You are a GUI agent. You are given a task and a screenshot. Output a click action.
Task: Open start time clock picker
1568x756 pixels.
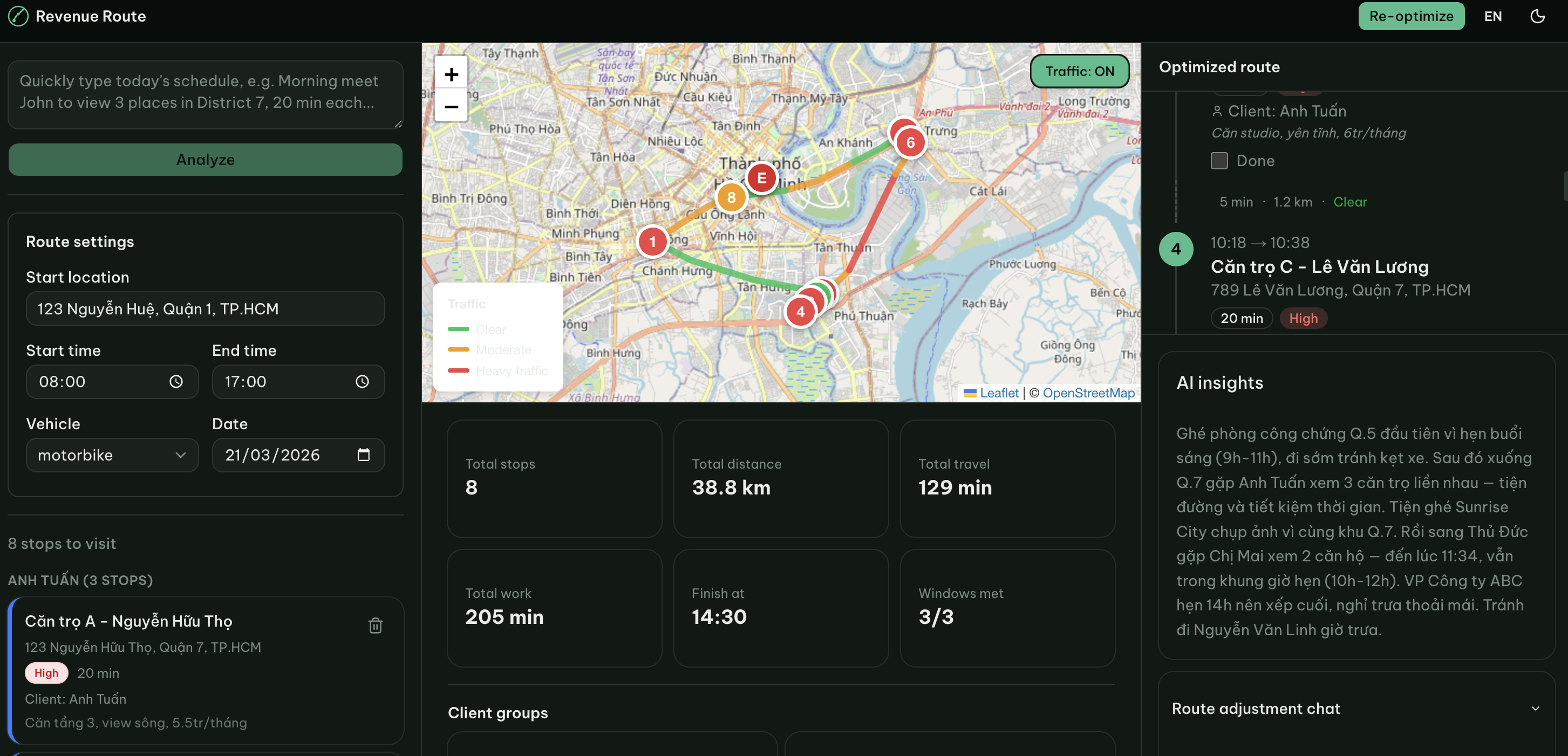[x=176, y=381]
